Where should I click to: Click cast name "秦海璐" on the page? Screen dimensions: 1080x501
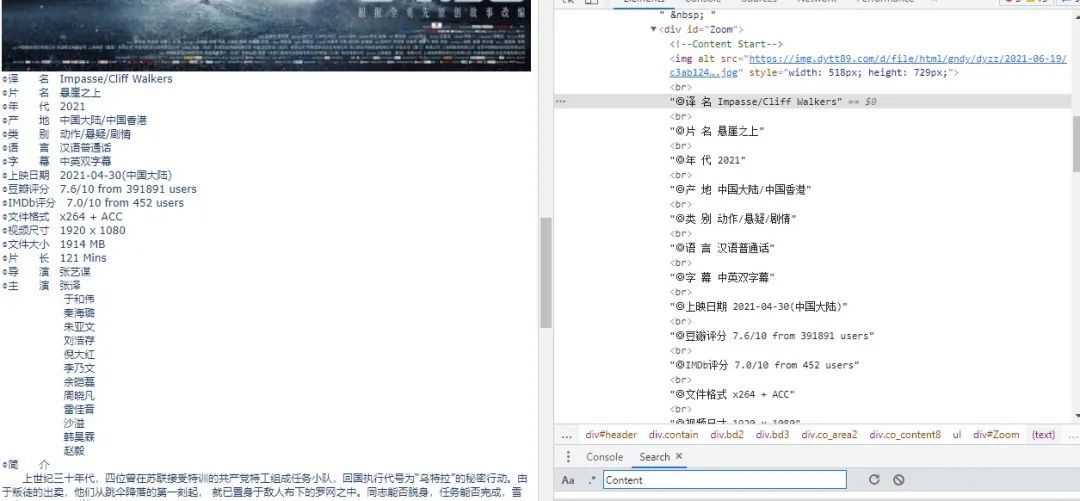coord(79,313)
